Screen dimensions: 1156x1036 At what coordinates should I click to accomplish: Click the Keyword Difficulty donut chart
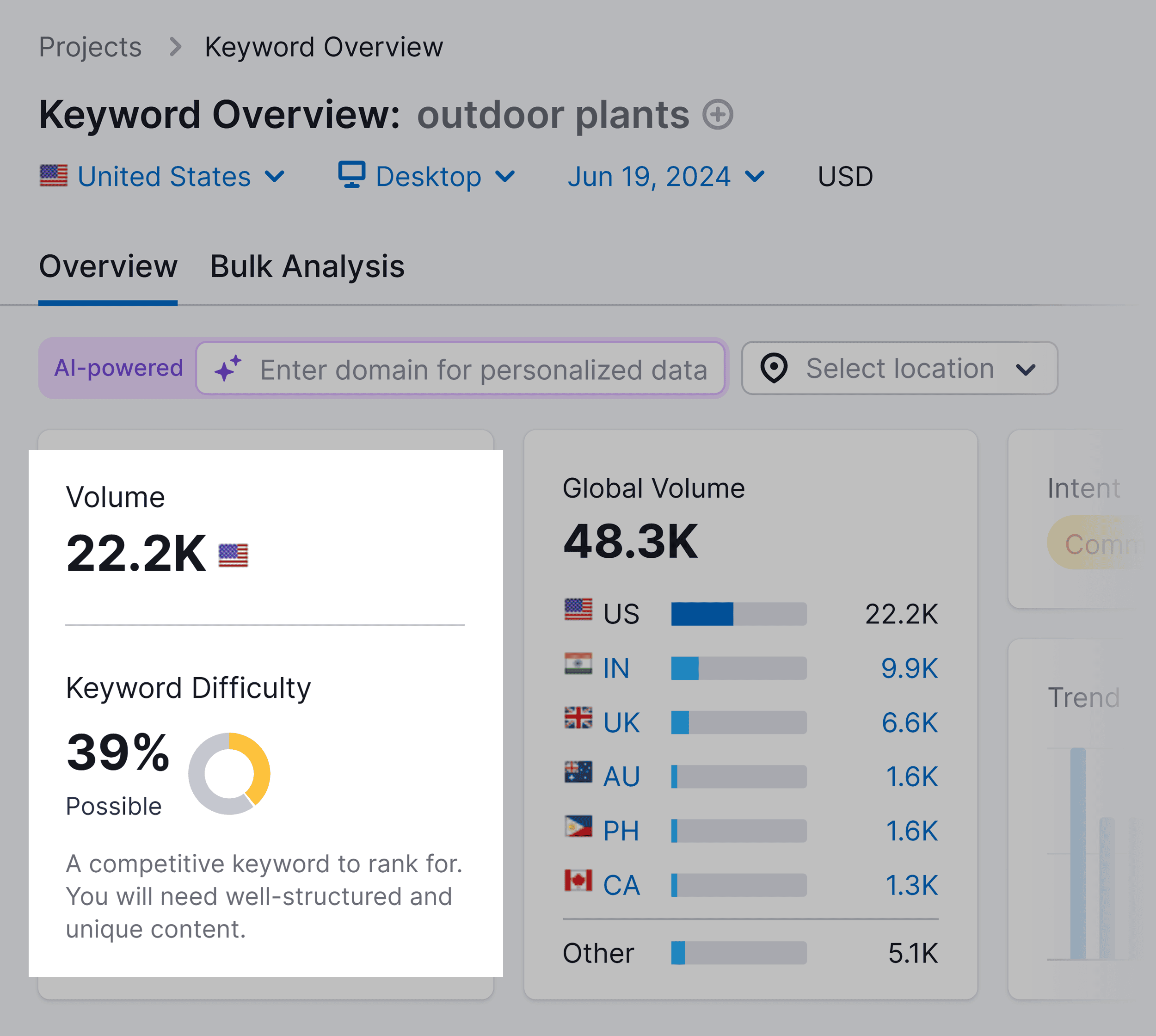229,774
